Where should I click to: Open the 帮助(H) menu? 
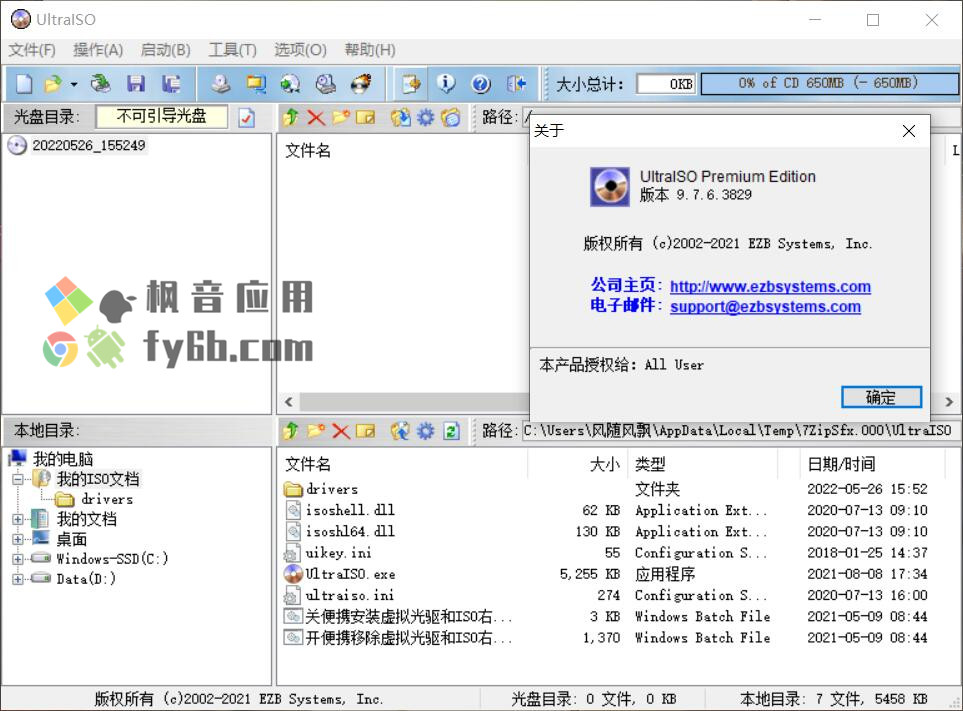pos(370,50)
